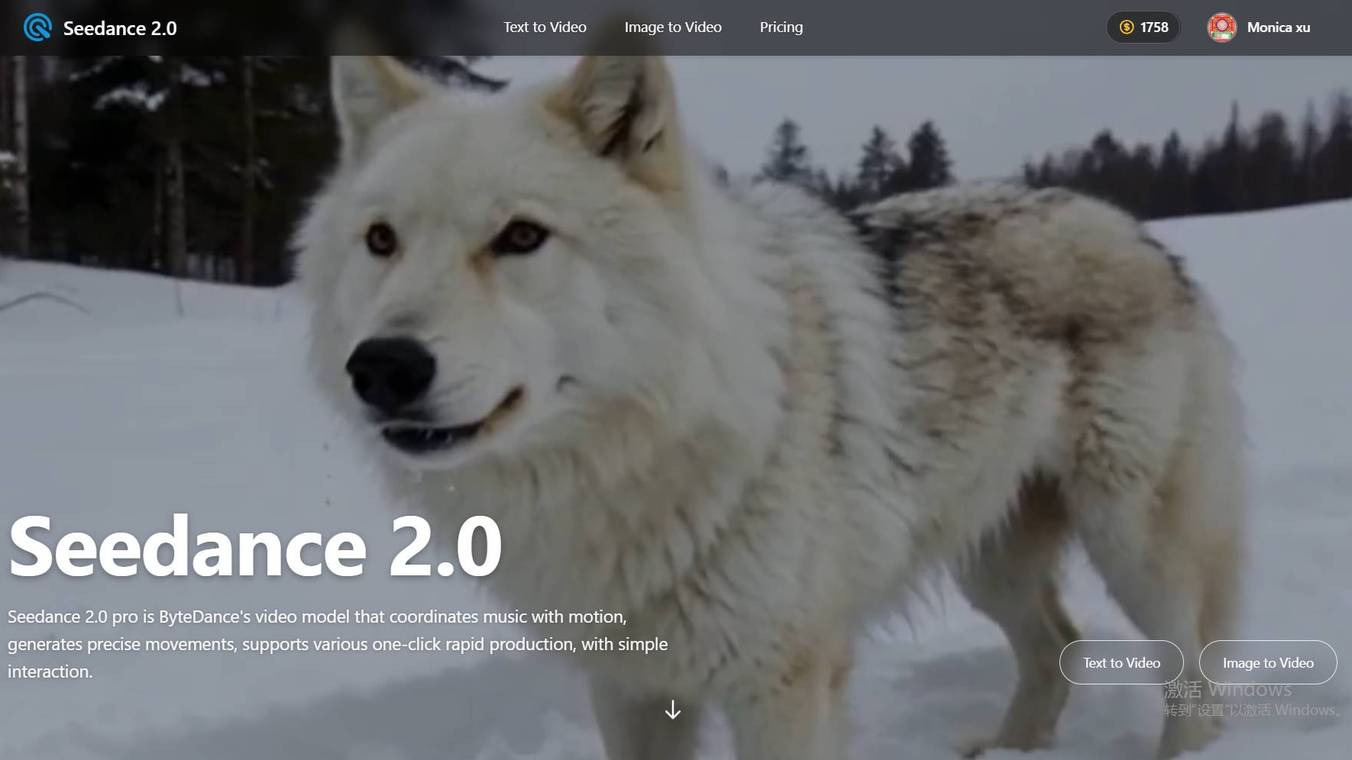1352x760 pixels.
Task: Select the Monica xu username text
Action: tap(1277, 27)
